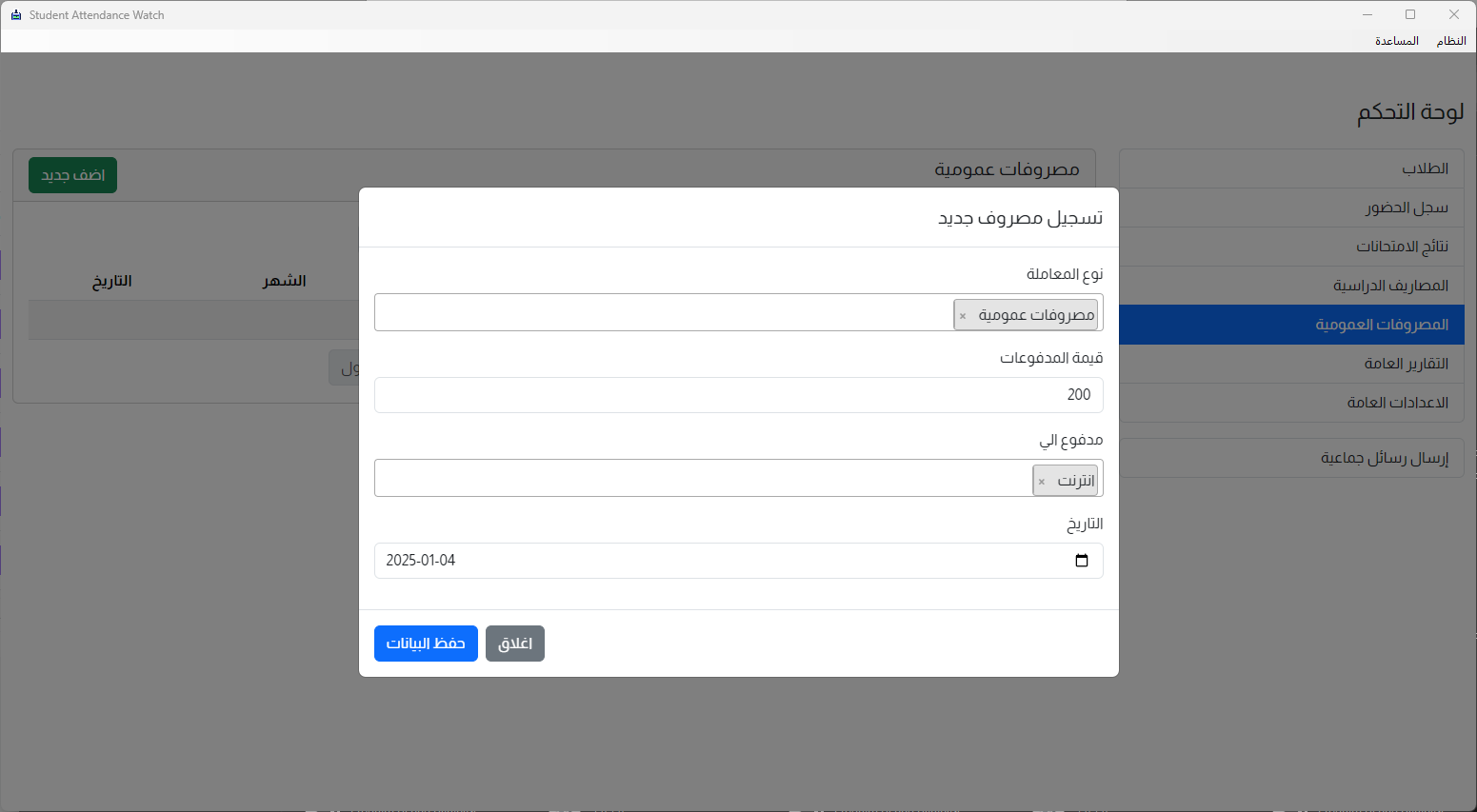Remove the انترنت tag with its x
The width and height of the screenshot is (1477, 812).
1042,482
